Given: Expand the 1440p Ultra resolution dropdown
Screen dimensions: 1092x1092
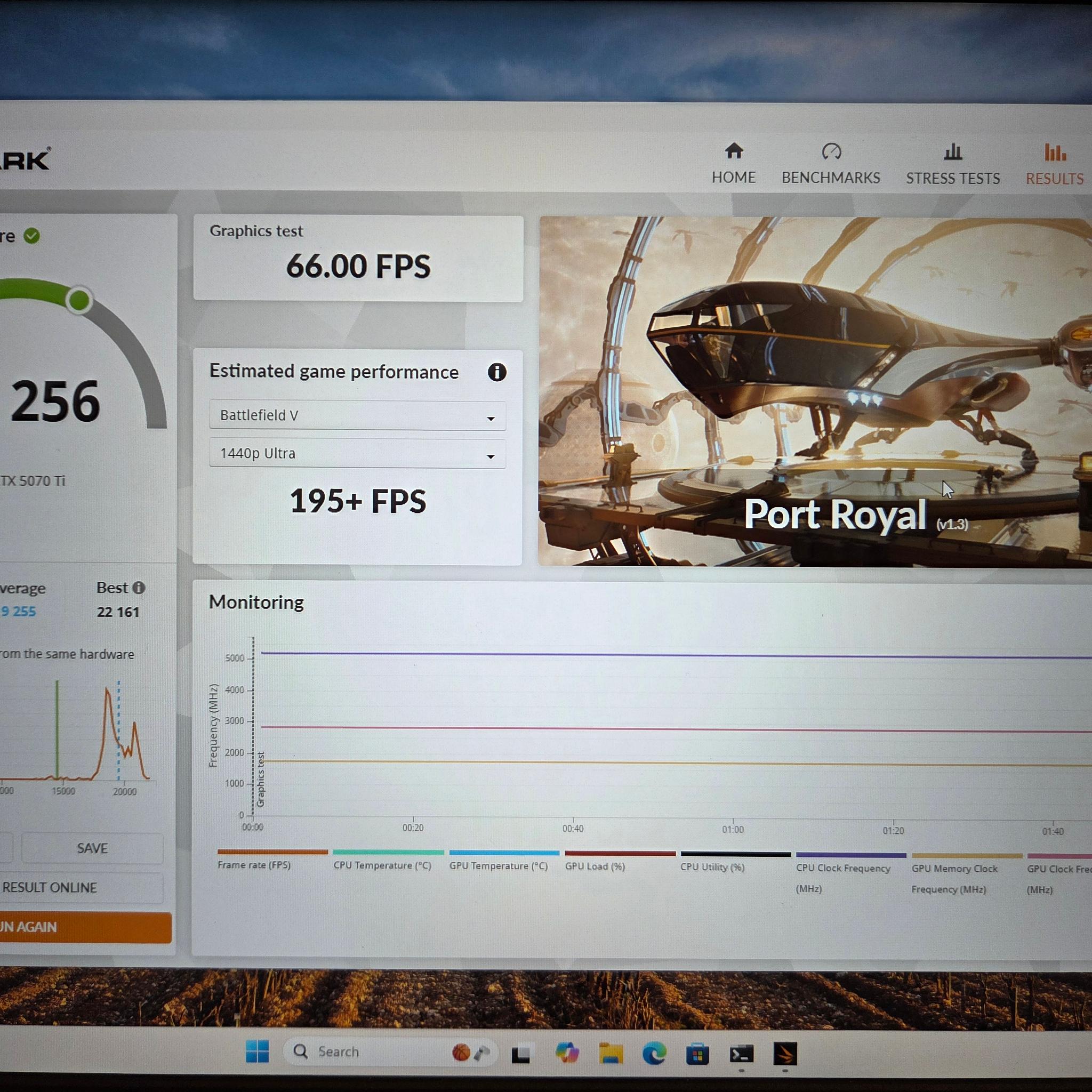Looking at the screenshot, I should [357, 454].
